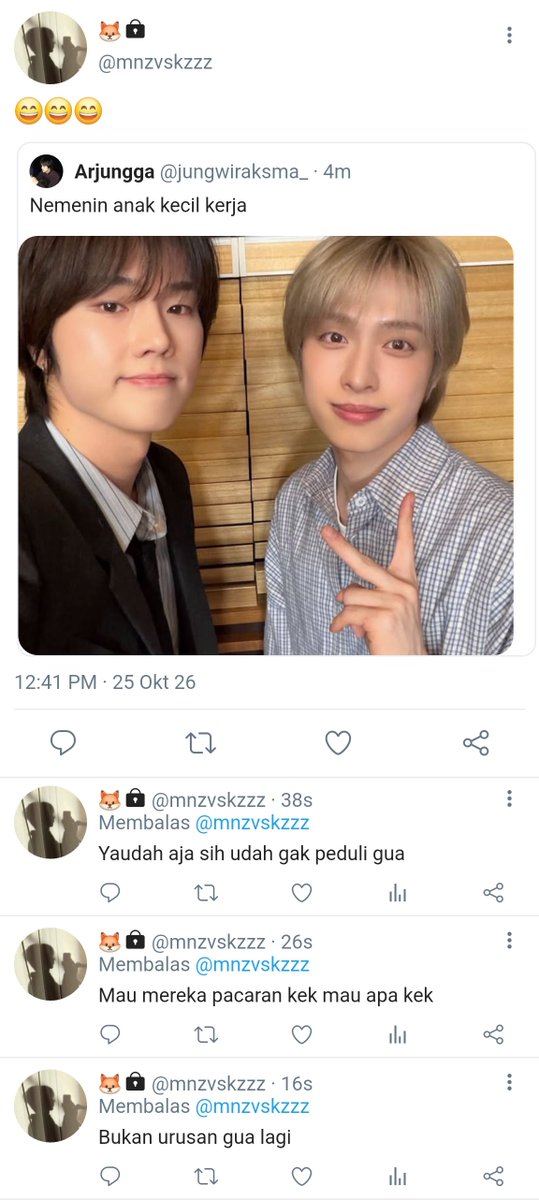
Task: Open three-dot menu on 'Yaudah aja sih' reply
Action: 509,798
